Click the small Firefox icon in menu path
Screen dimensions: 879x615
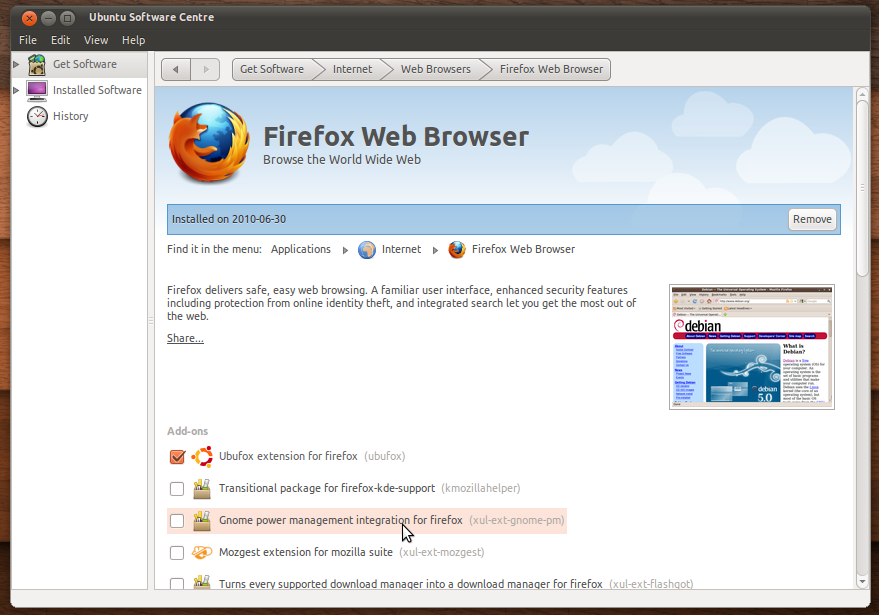click(457, 249)
